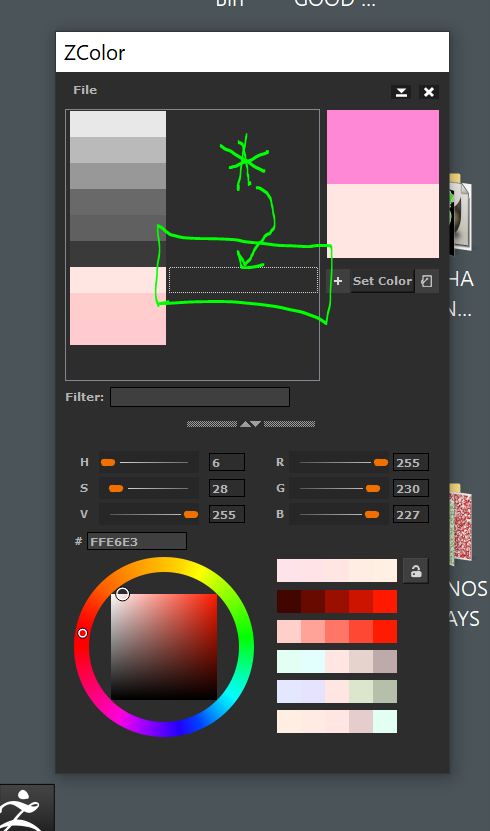
Task: Pick the salmon middle swatch in the pink-to-red row
Action: coord(337,632)
